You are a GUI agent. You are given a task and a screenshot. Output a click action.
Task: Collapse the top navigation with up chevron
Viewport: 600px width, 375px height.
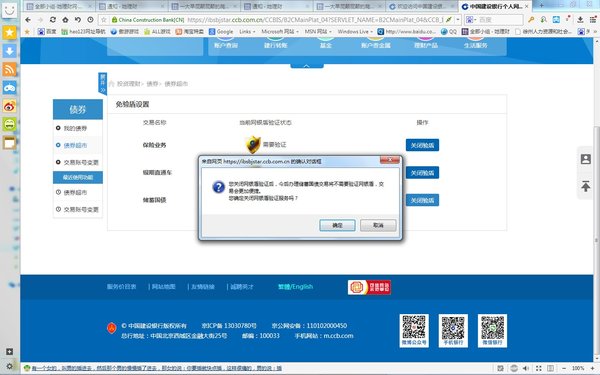(307, 66)
